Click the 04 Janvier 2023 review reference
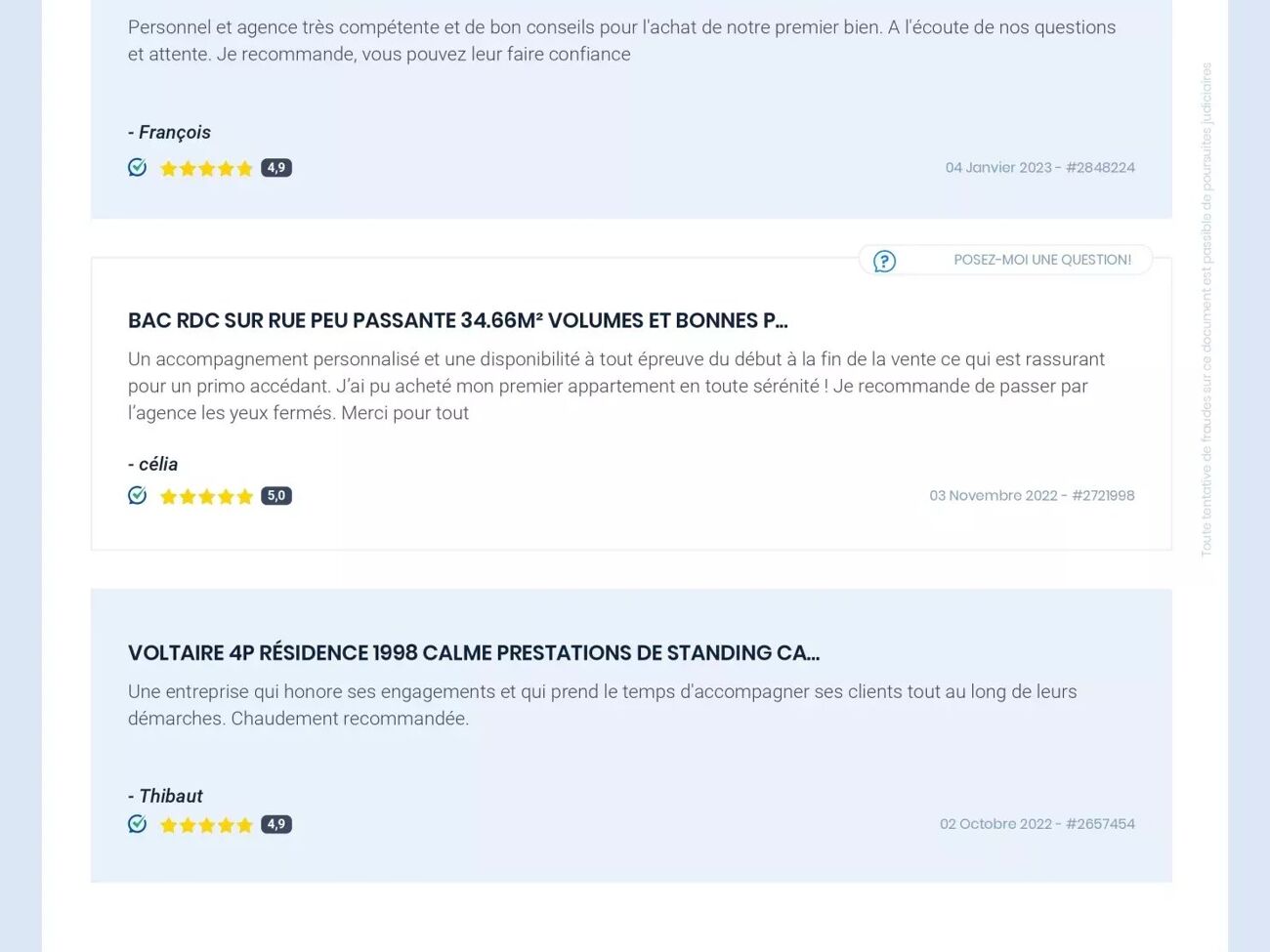Screen dimensions: 1270x952 pyautogui.click(x=1039, y=168)
